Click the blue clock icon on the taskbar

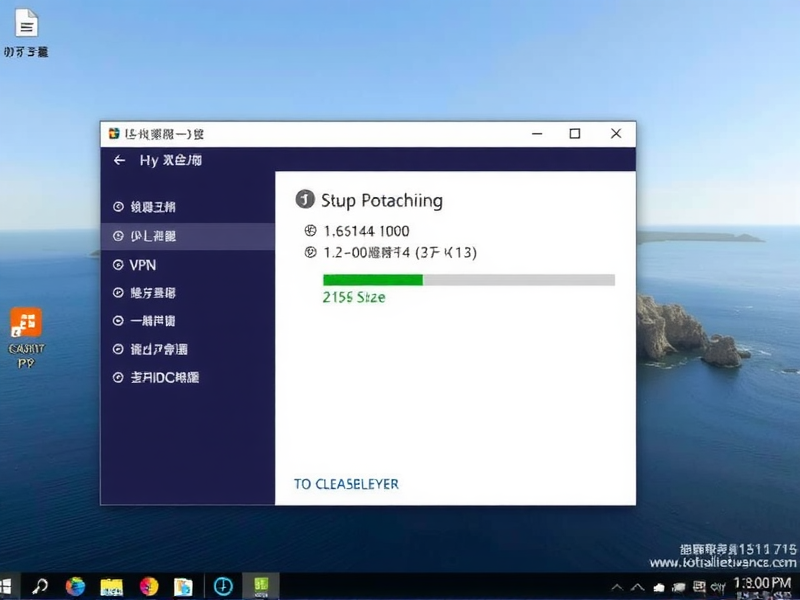(222, 585)
